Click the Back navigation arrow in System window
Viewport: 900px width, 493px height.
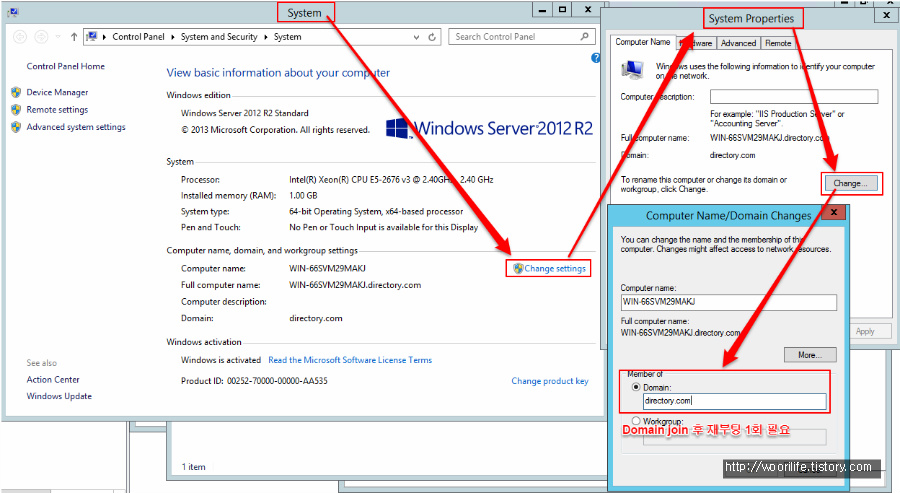20,37
